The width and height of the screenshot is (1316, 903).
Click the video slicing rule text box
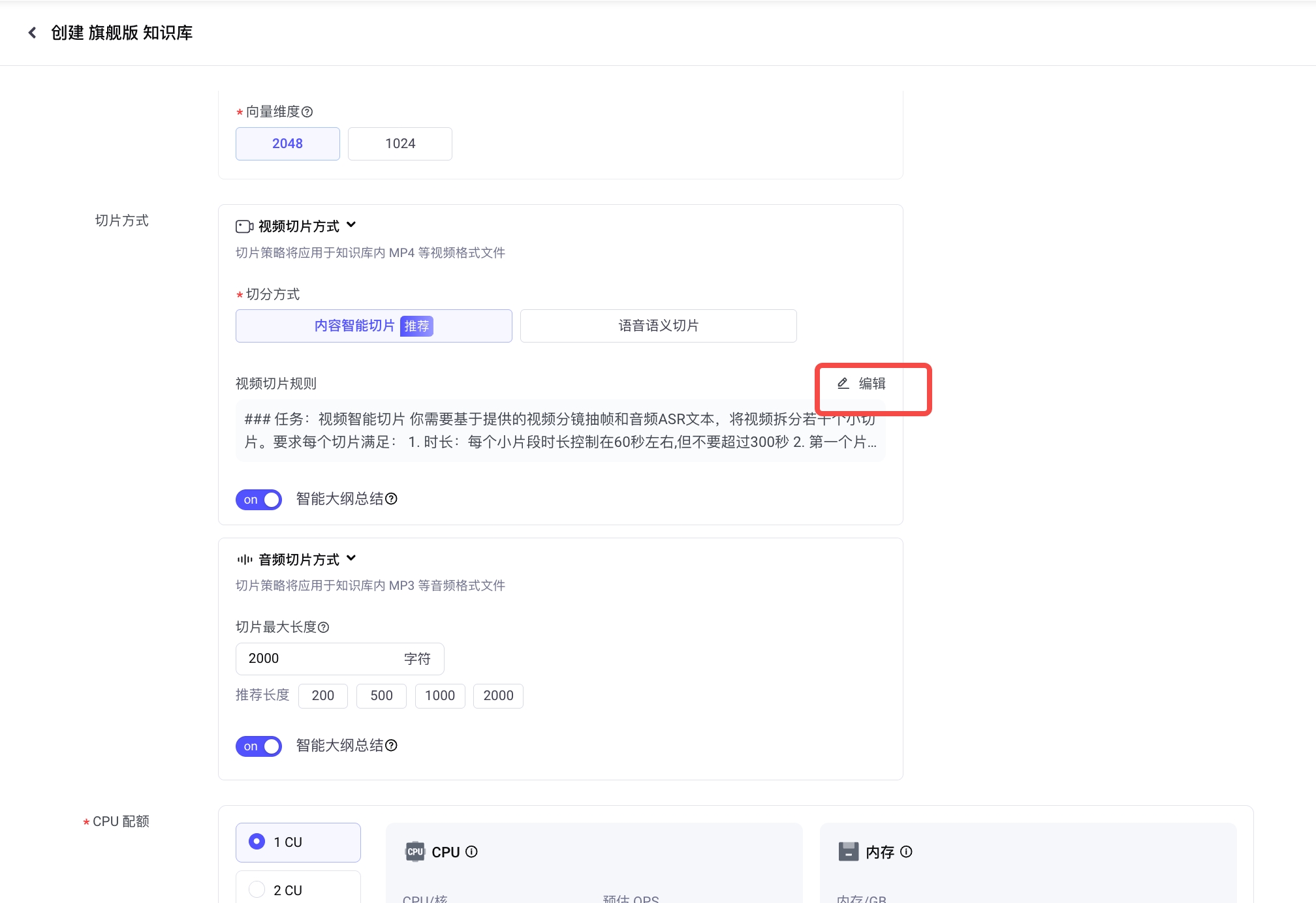560,431
